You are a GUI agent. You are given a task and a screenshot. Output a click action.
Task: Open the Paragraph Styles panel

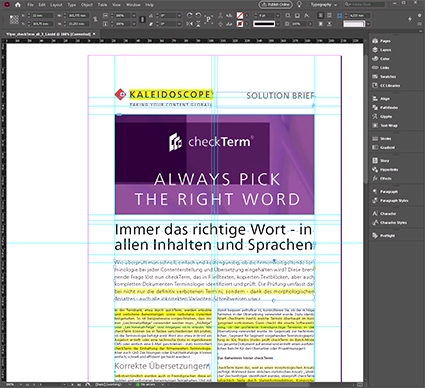point(390,201)
